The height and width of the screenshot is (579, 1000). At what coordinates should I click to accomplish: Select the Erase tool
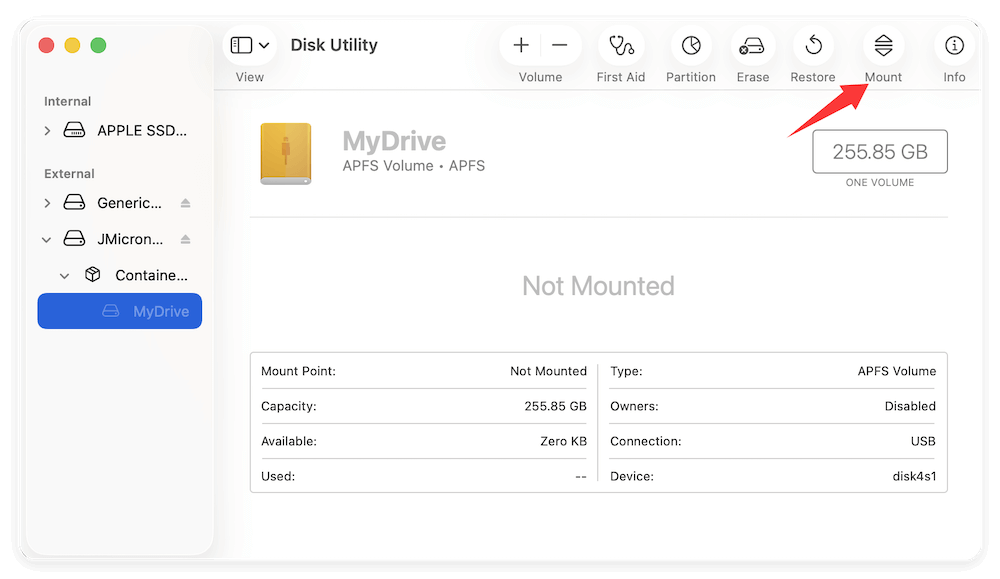click(x=752, y=45)
